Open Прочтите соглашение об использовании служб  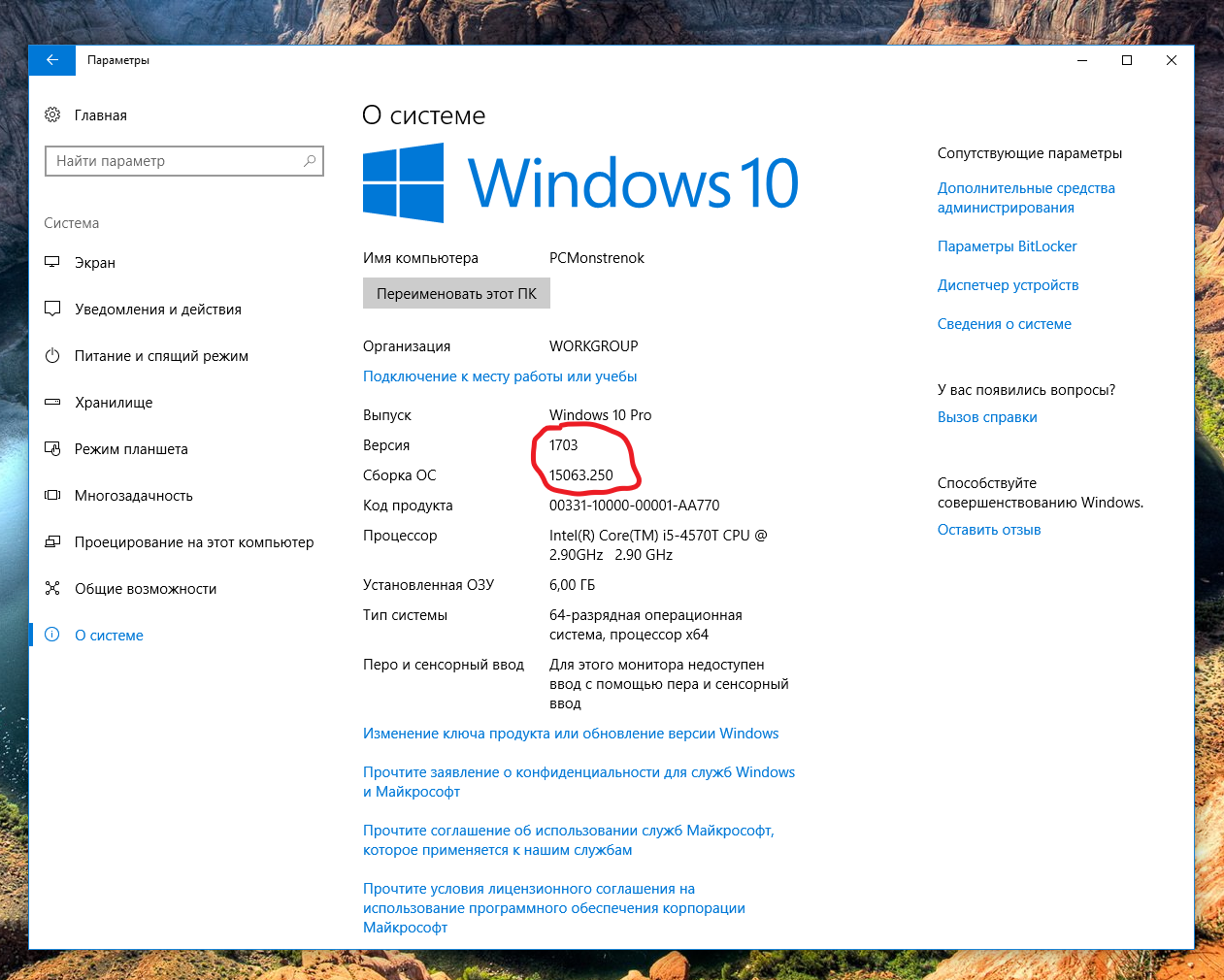point(569,840)
